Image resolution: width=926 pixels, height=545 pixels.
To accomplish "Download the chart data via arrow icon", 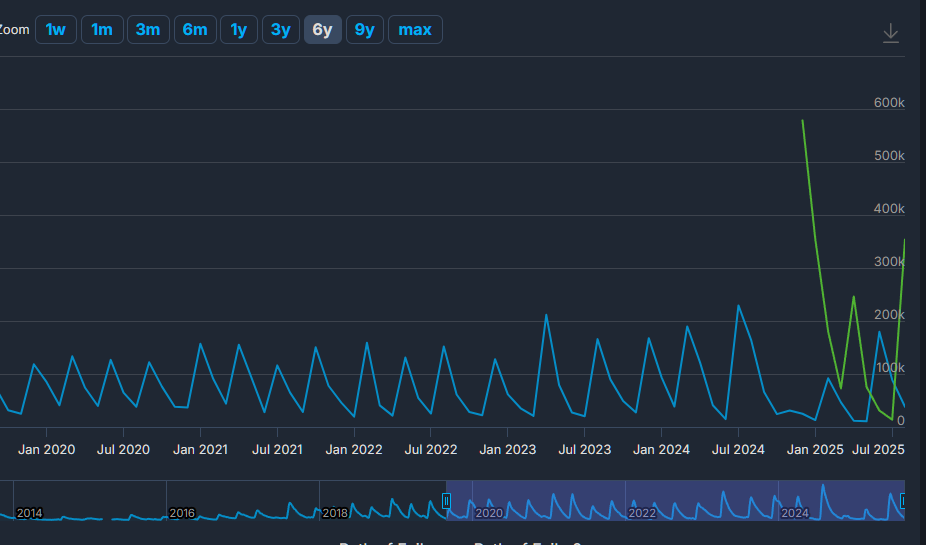I will click(x=891, y=33).
